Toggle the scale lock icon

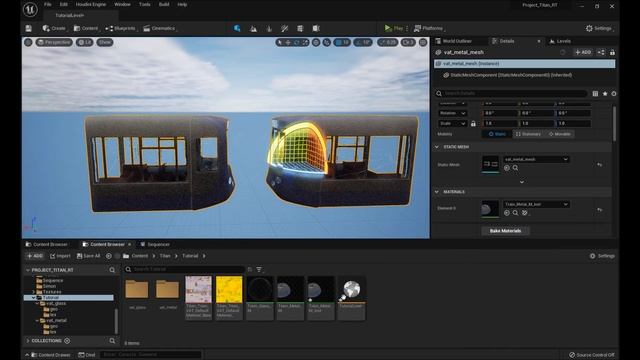click(473, 123)
